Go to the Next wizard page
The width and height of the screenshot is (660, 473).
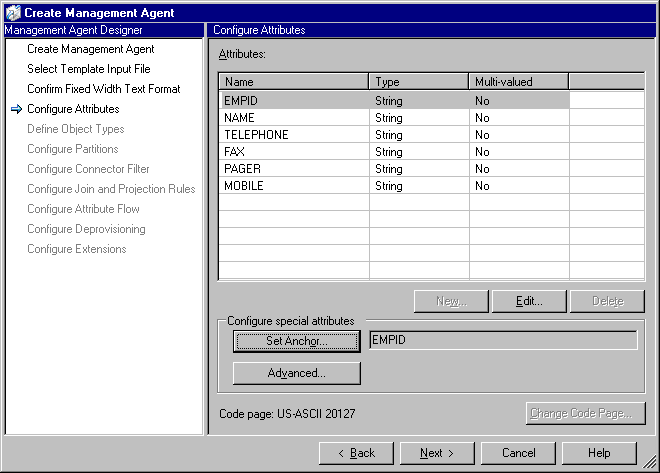coord(437,453)
